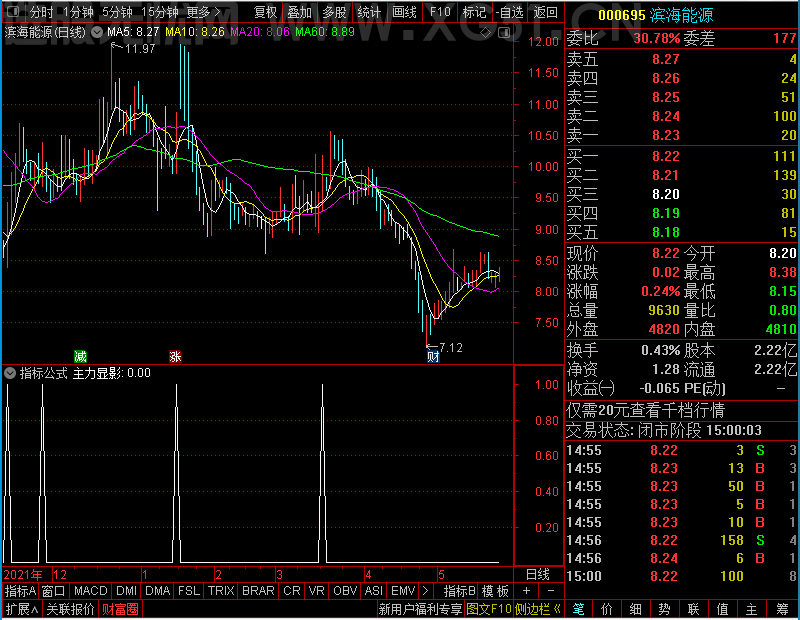This screenshot has width=800, height=620.
Task: Switch to the FSL indicator
Action: point(189,591)
